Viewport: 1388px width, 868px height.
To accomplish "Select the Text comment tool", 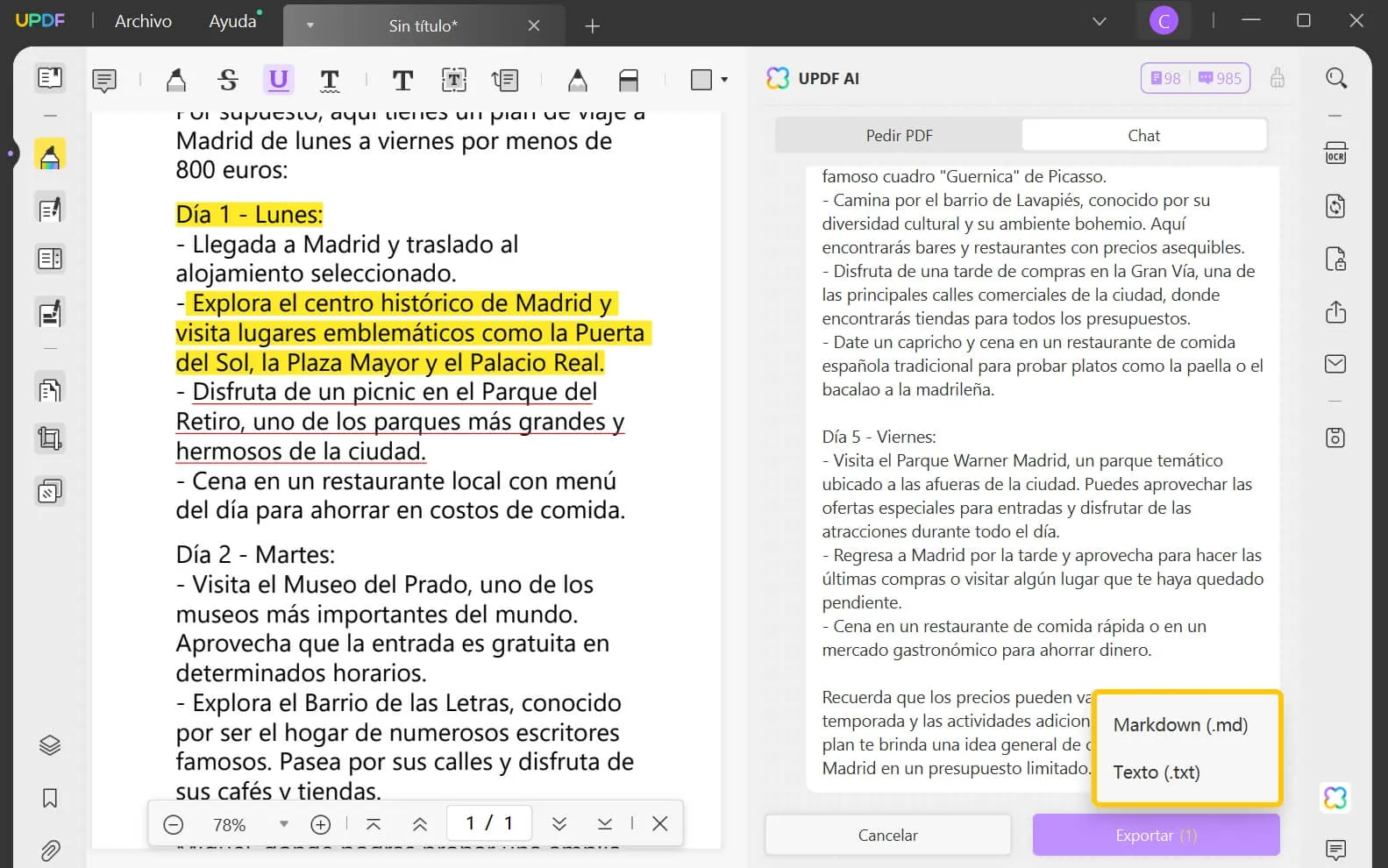I will coord(402,81).
